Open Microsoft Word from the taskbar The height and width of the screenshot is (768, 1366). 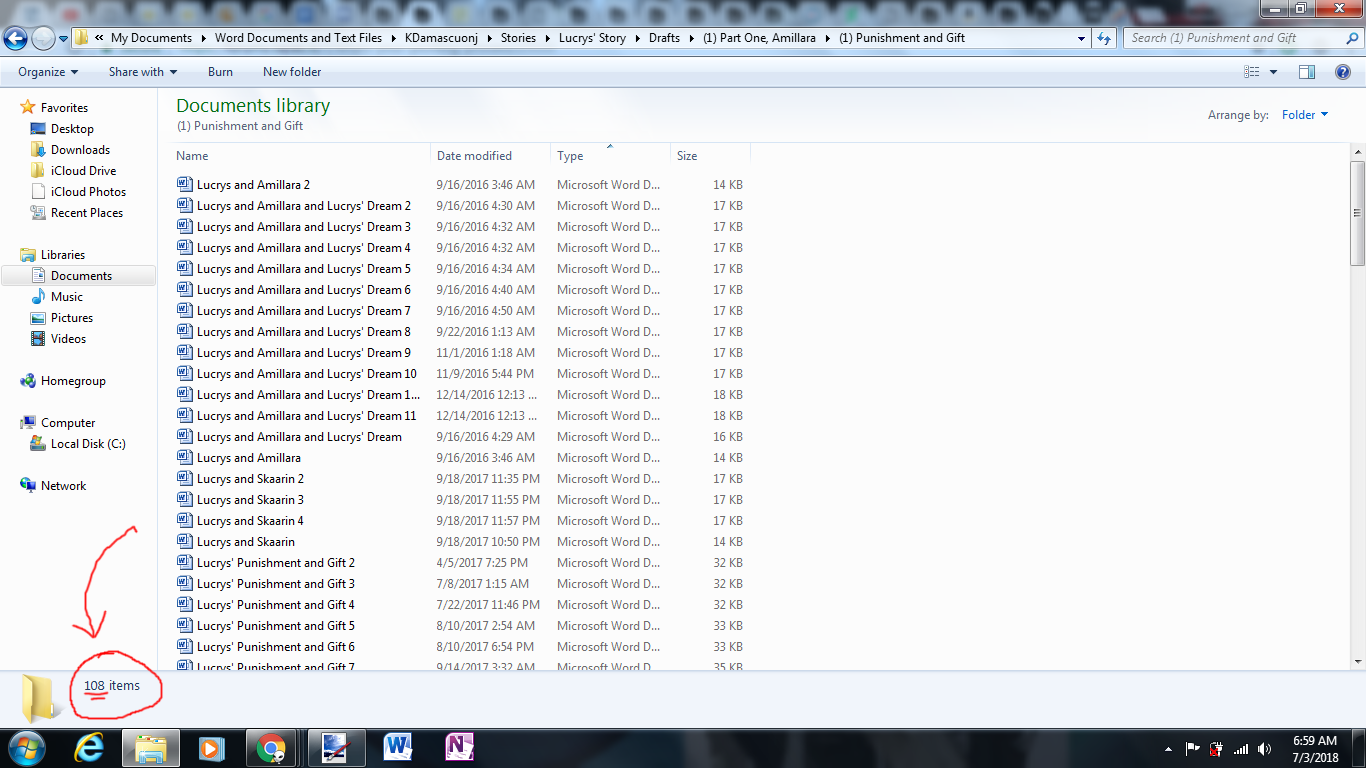click(x=397, y=747)
